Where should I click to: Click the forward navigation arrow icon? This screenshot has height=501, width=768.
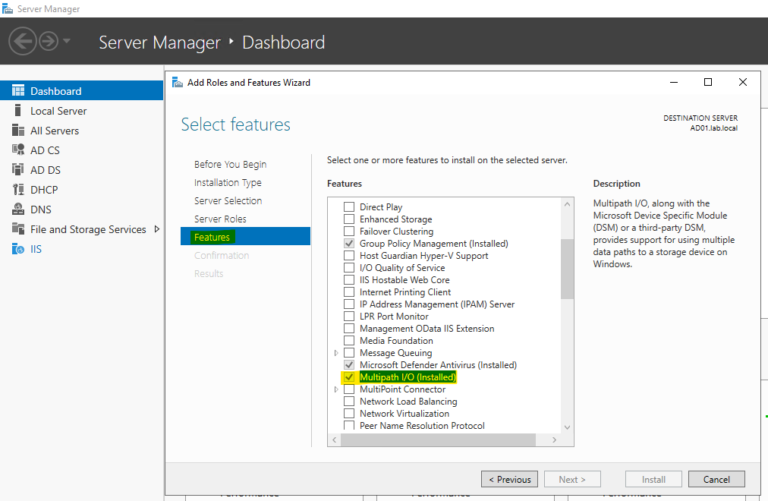pos(48,42)
